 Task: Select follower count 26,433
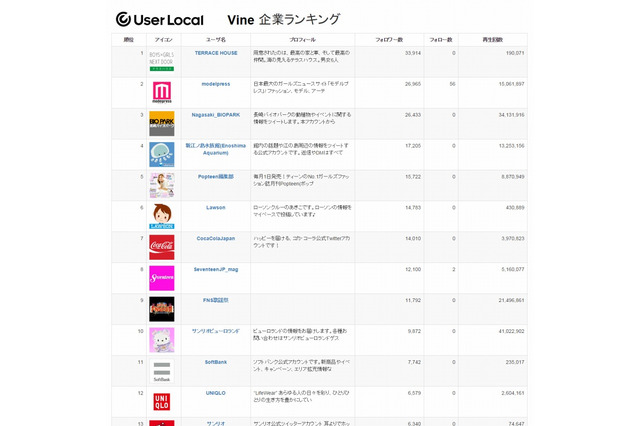point(413,115)
